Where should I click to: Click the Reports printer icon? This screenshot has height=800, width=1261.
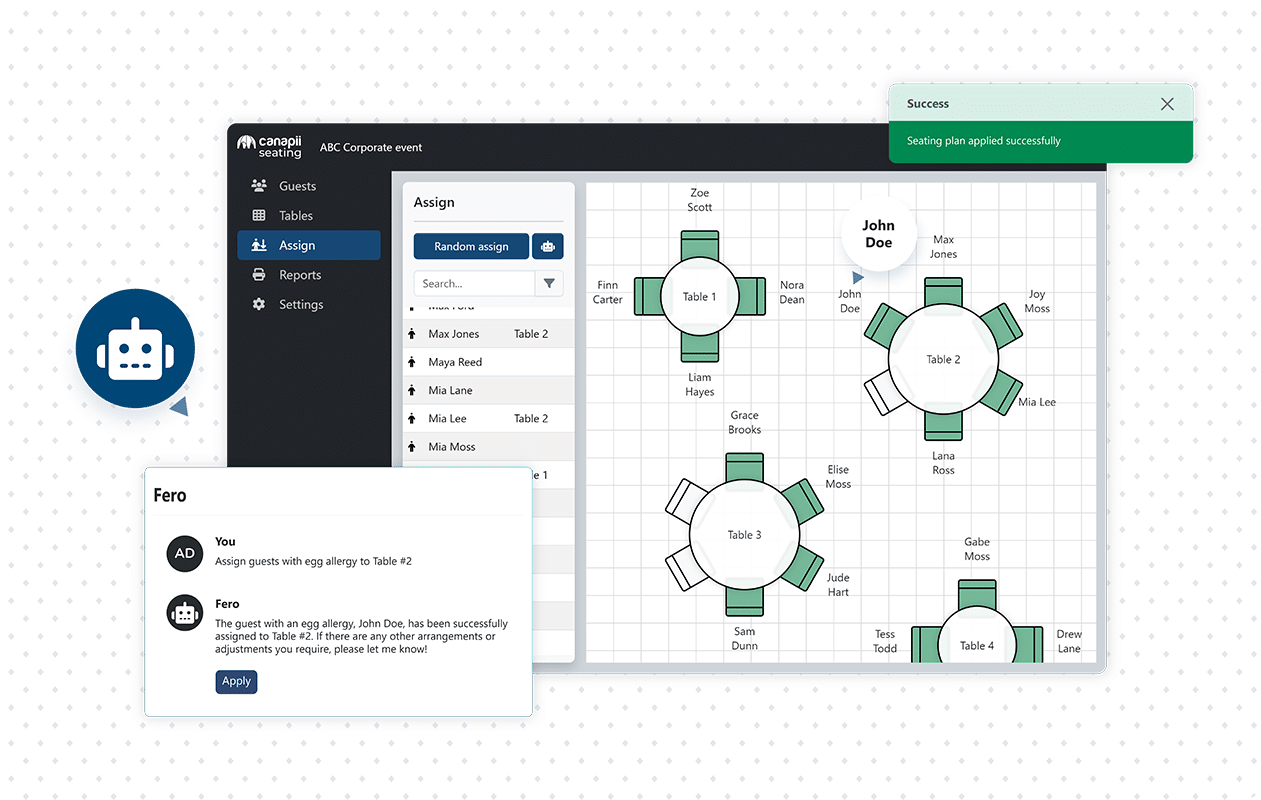click(x=259, y=275)
